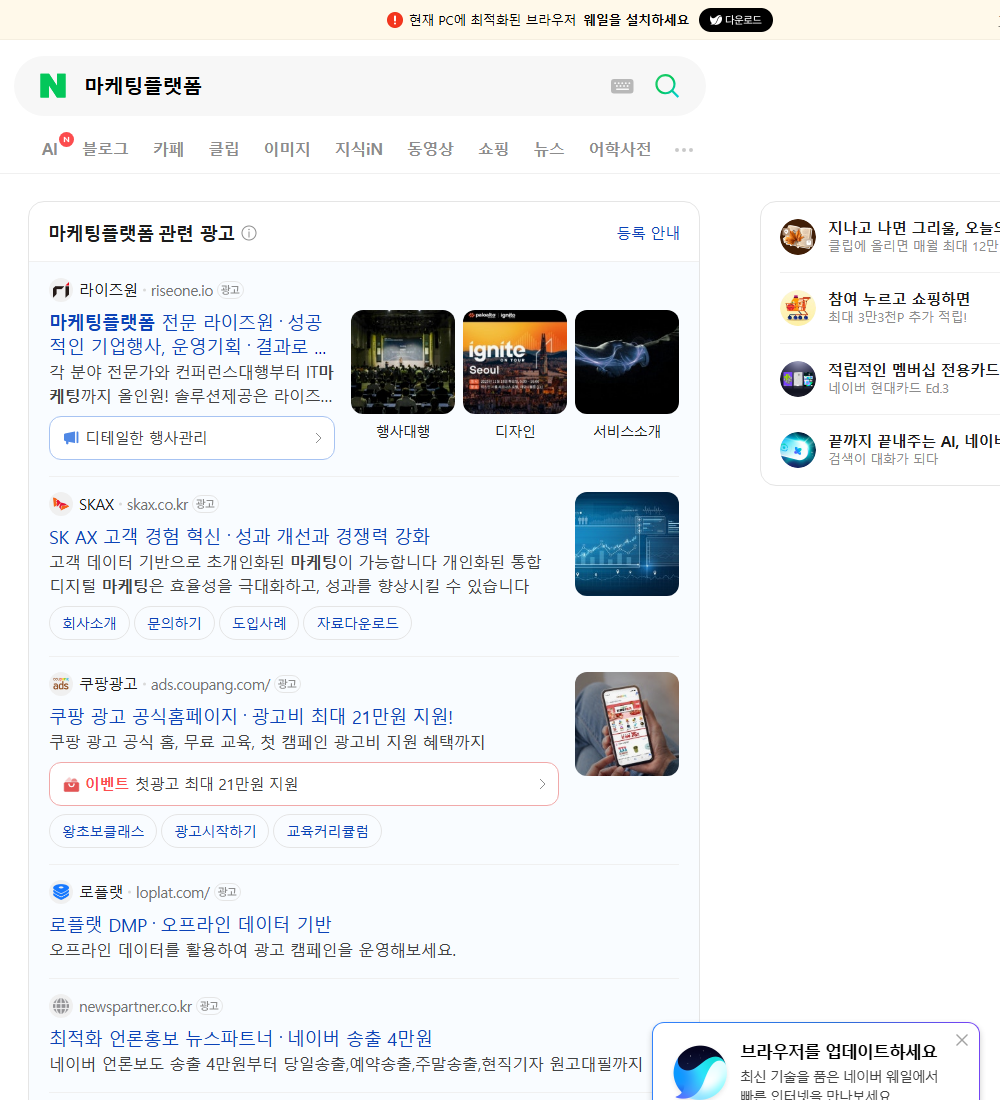Click into the 마케팅플랫폼 search field
This screenshot has height=1100, width=1000.
337,86
